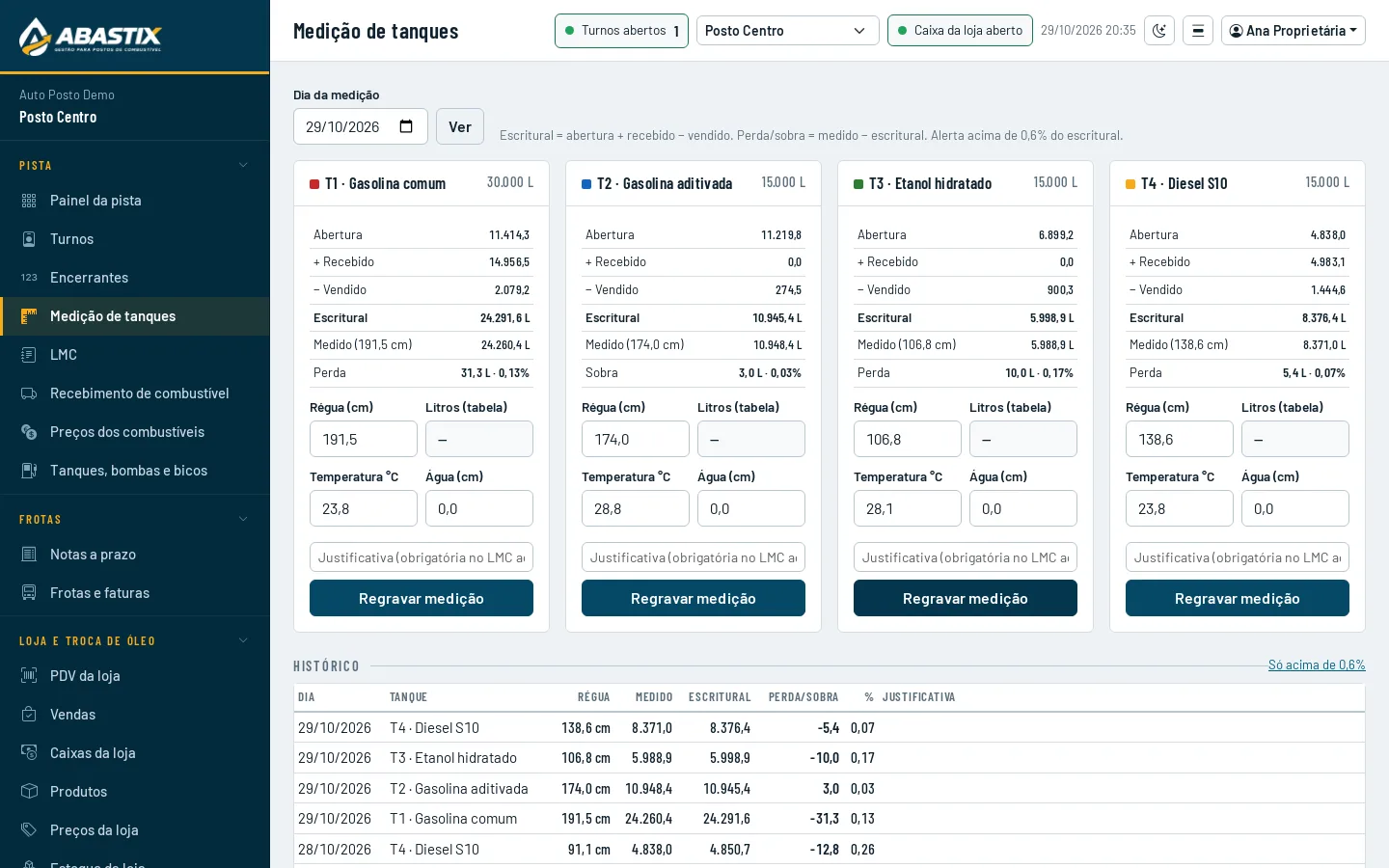Viewport: 1389px width, 868px height.
Task: Toggle compact layout with the lines icon
Action: click(1198, 31)
